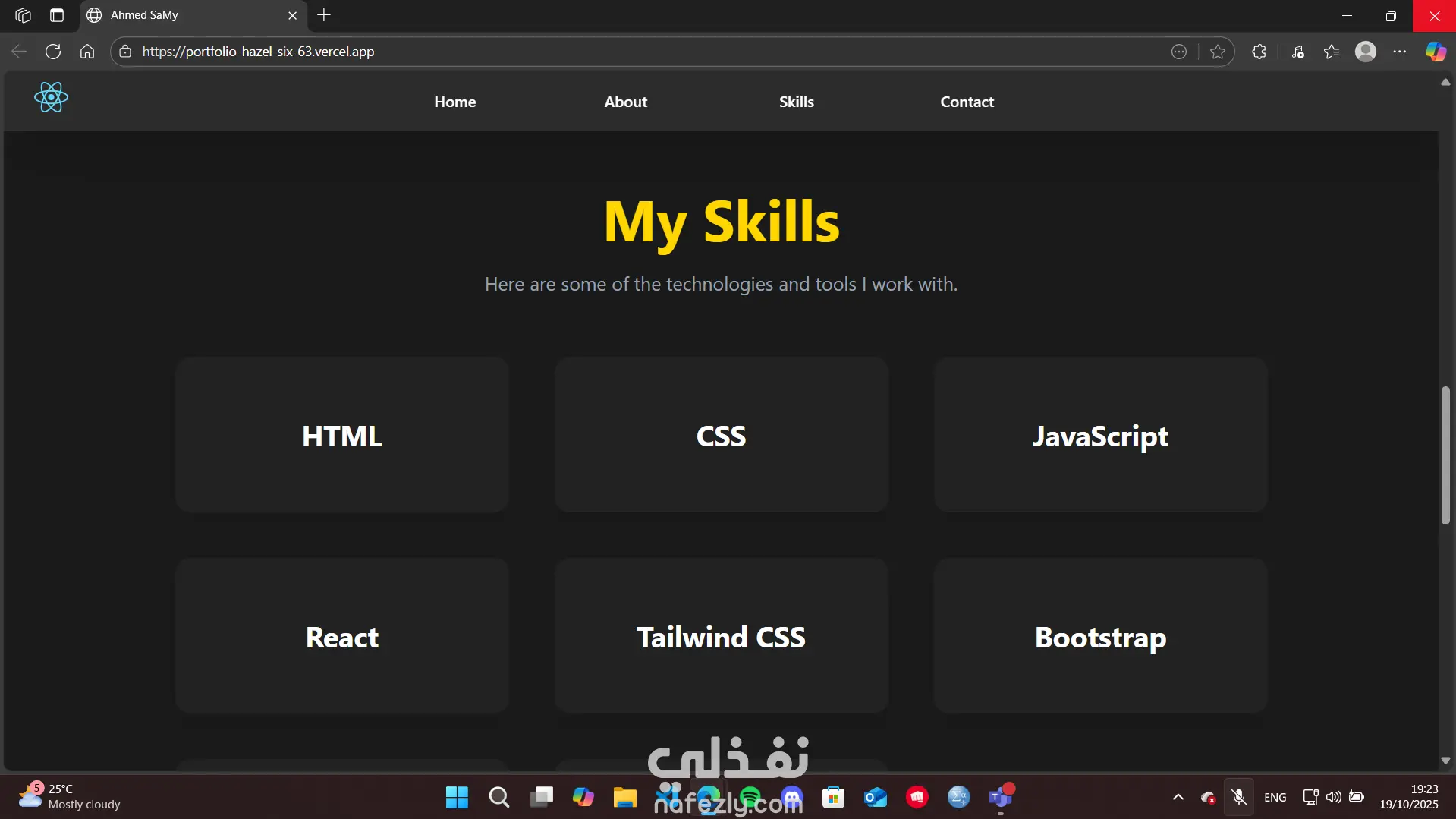Open Task View on the taskbar
The width and height of the screenshot is (1456, 819).
click(x=542, y=797)
